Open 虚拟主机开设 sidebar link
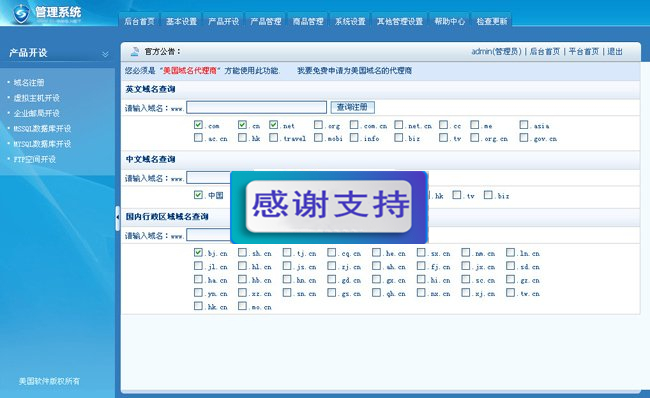Viewport: 650px width, 398px height. 36,98
